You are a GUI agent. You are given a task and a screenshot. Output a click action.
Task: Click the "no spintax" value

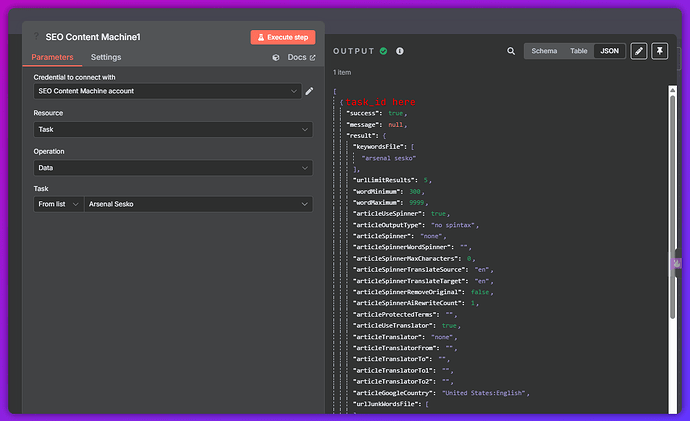pos(453,225)
